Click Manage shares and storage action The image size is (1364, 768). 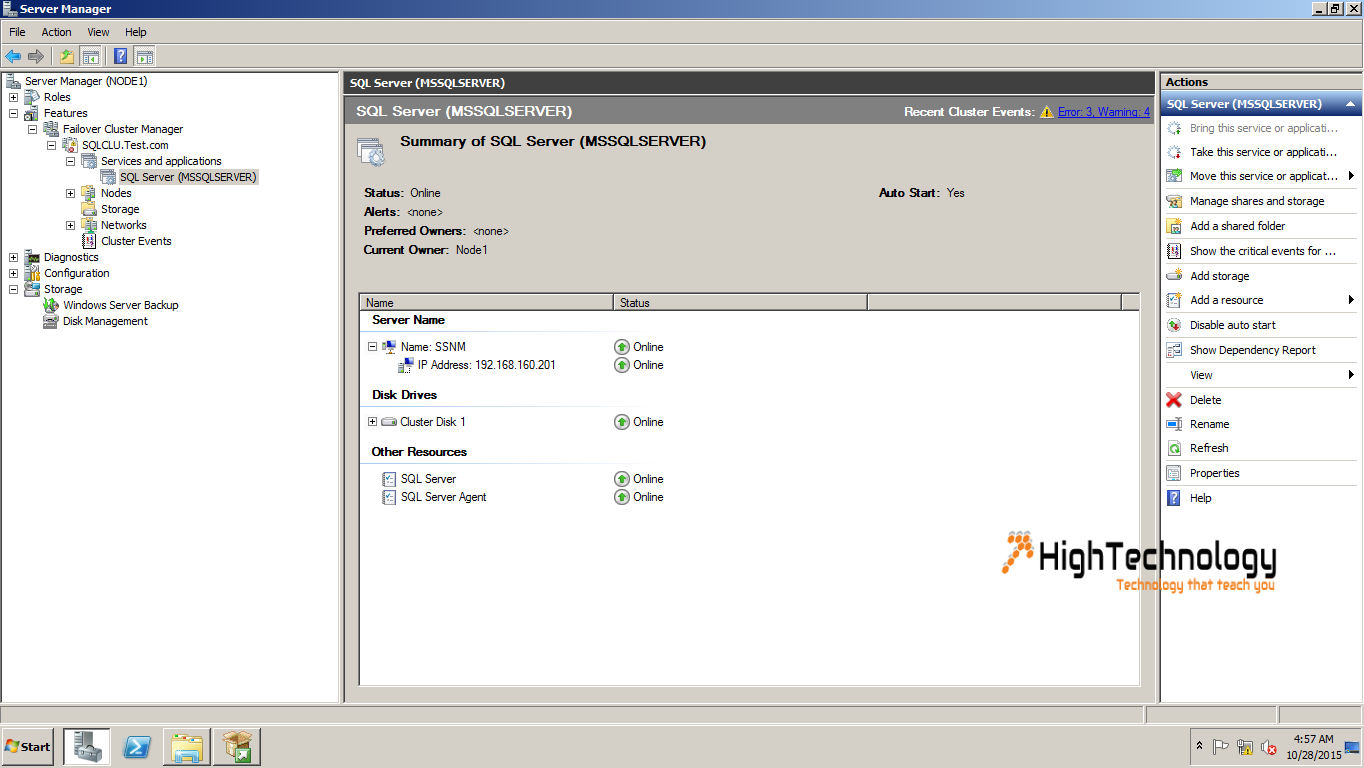click(x=1256, y=201)
